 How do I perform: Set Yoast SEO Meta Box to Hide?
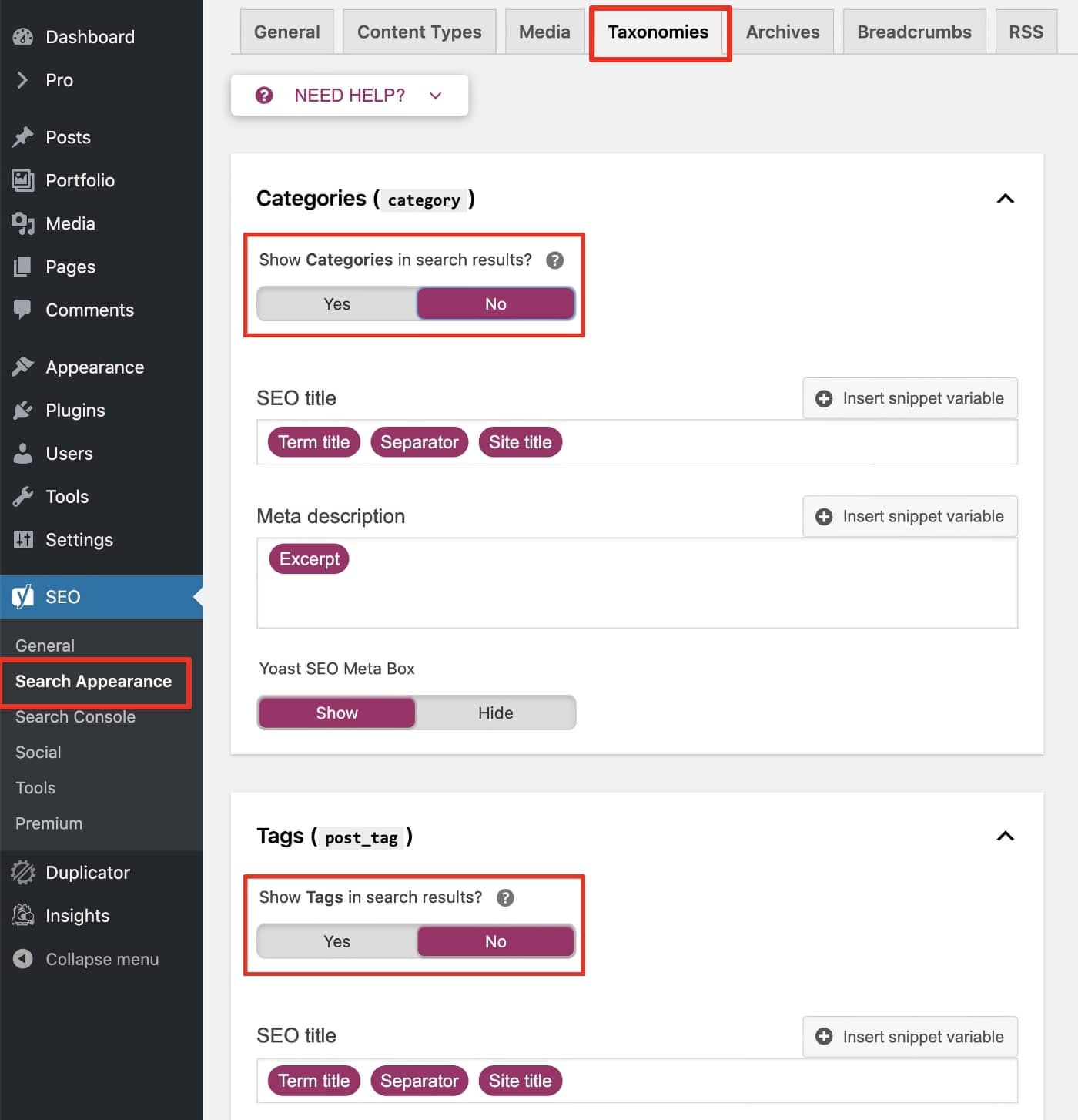[x=495, y=713]
